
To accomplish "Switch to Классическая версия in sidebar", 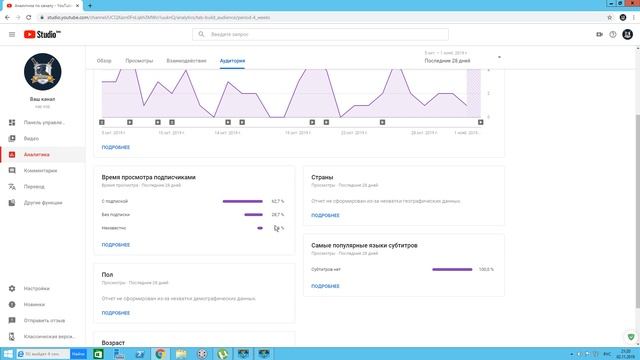I will click(43, 337).
